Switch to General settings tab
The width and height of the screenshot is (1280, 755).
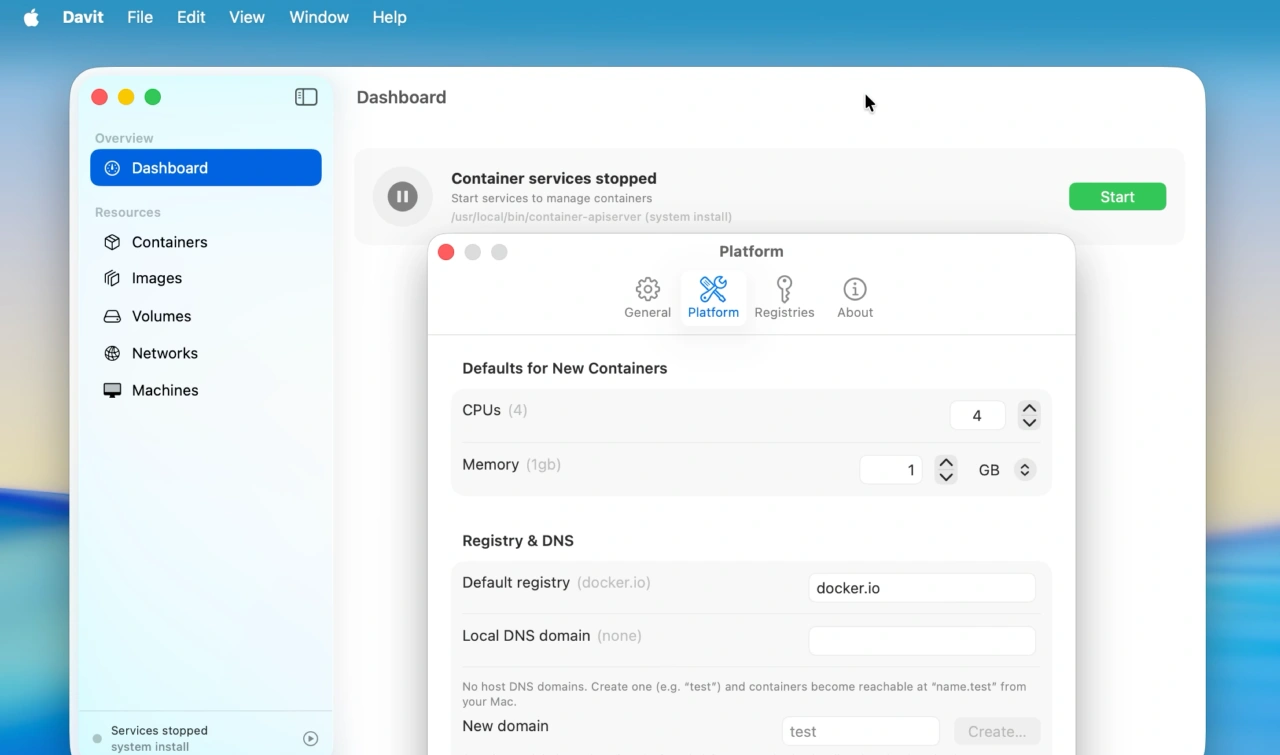tap(647, 297)
